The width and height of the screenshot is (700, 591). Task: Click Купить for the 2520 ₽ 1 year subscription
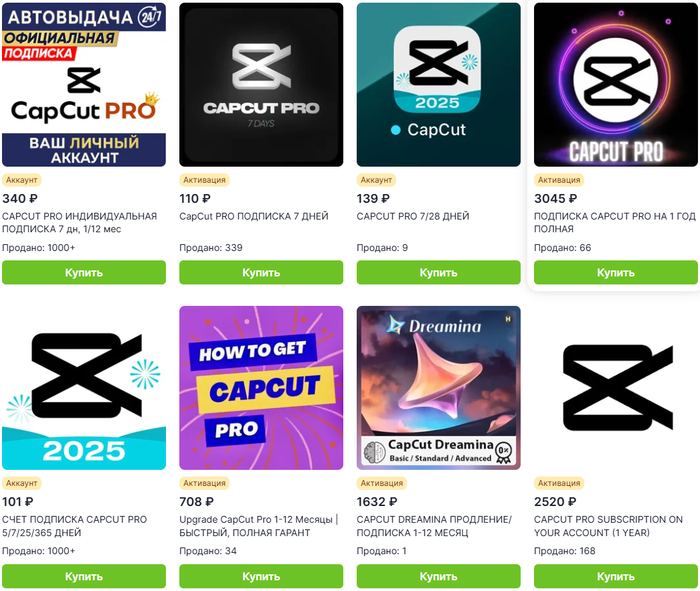coord(616,576)
